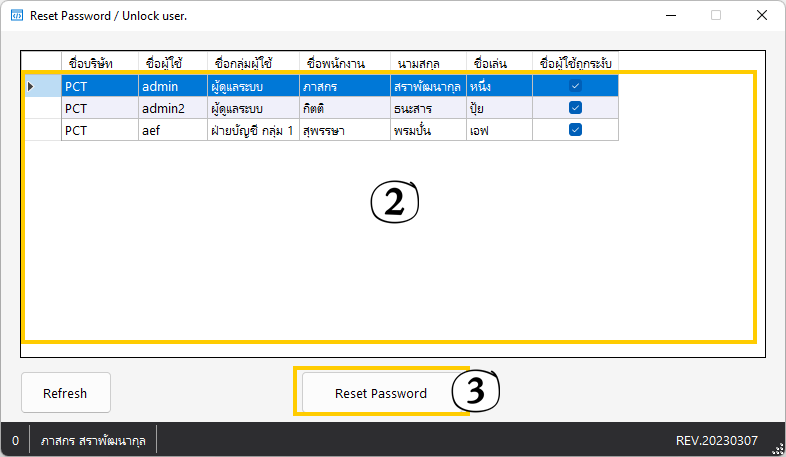The height and width of the screenshot is (457, 786).
Task: Close the Reset Password window
Action: pos(762,16)
